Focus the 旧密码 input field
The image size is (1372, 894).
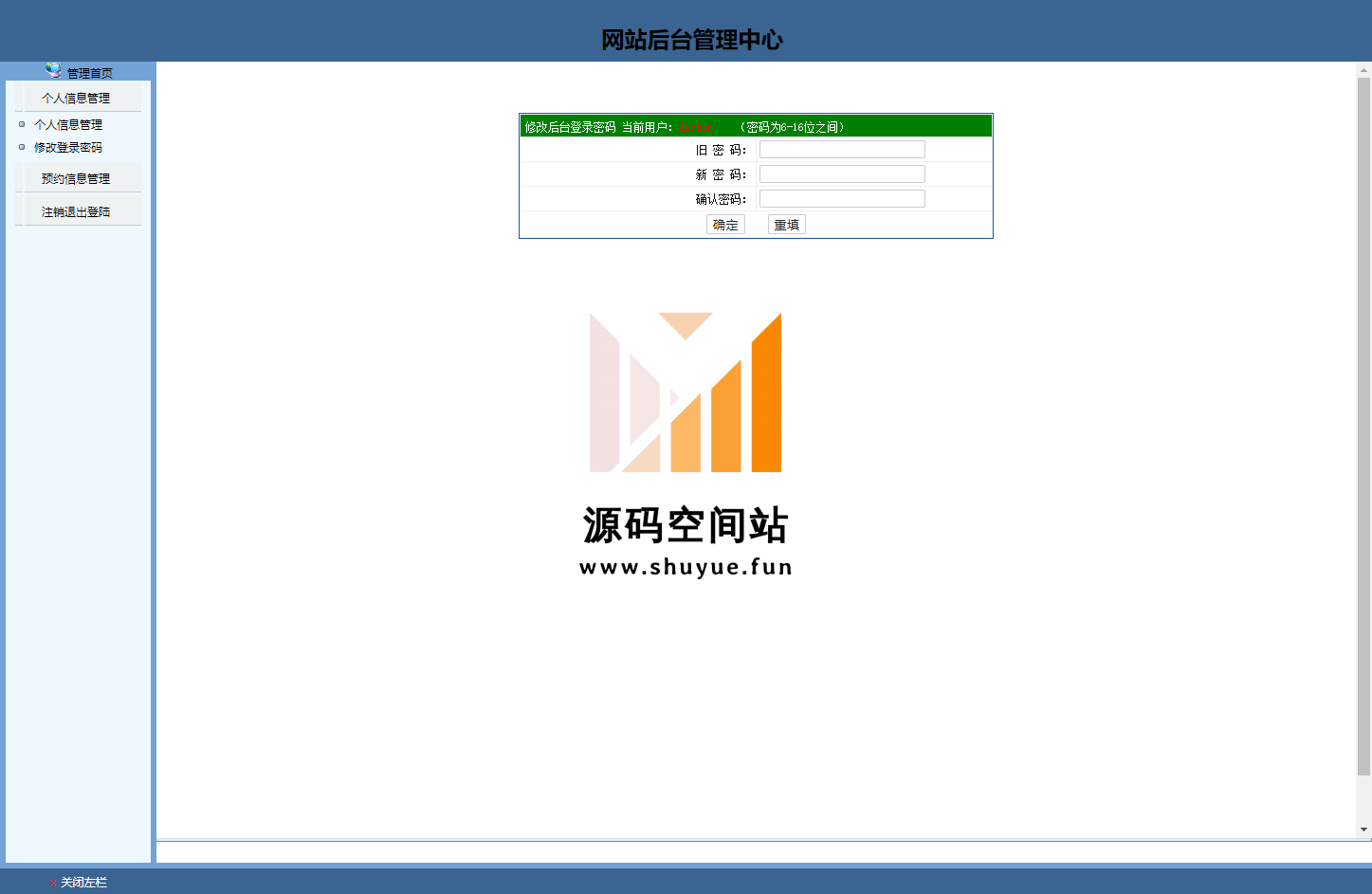(842, 150)
